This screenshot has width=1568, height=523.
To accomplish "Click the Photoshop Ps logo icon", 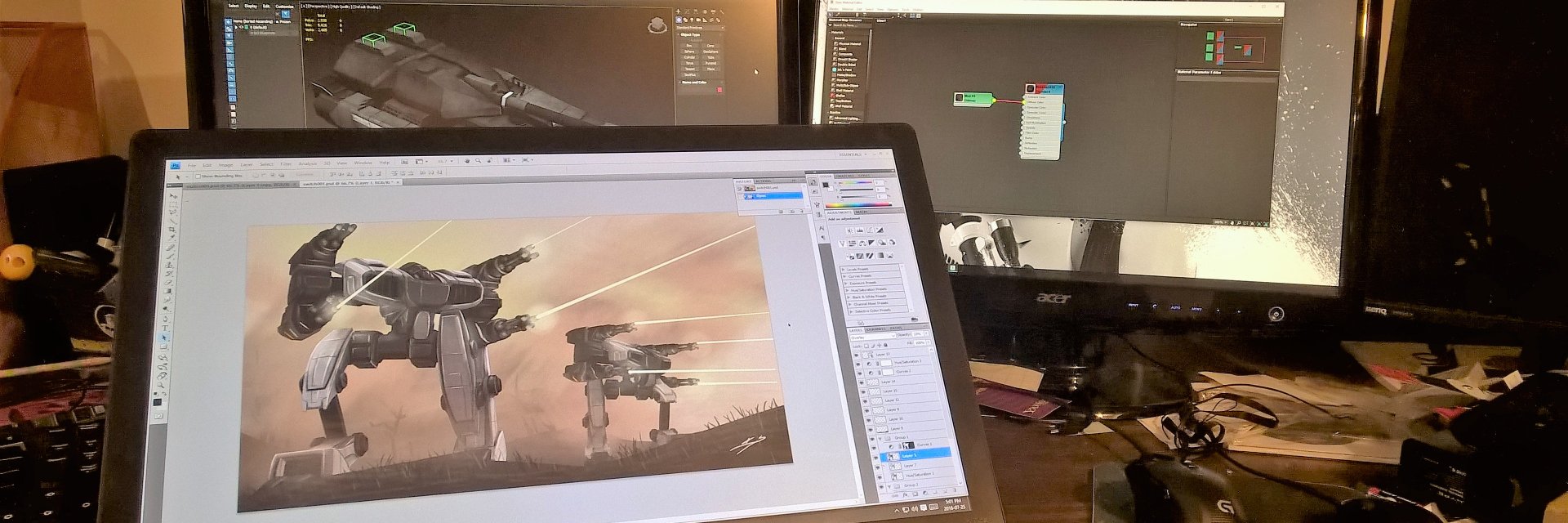I will (176, 166).
